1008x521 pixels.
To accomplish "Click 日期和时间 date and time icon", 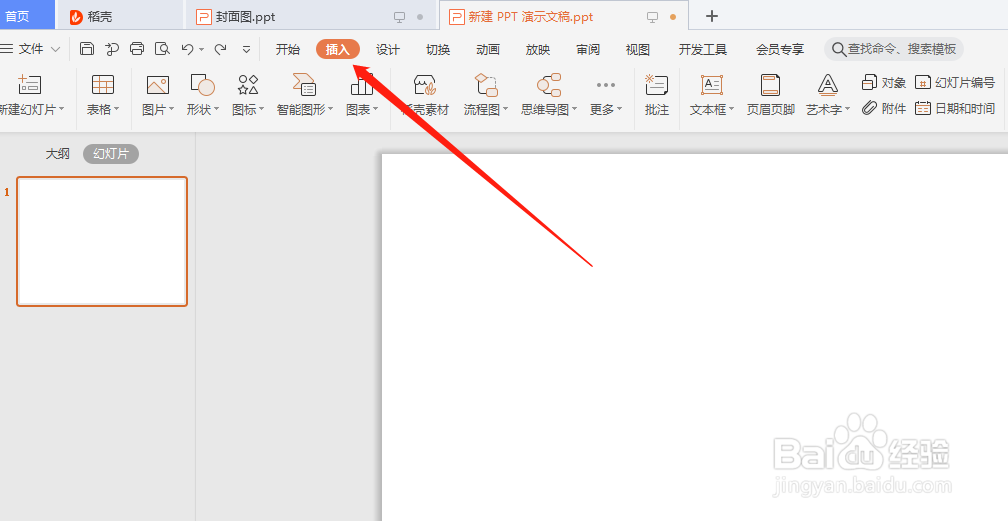I will (922, 108).
